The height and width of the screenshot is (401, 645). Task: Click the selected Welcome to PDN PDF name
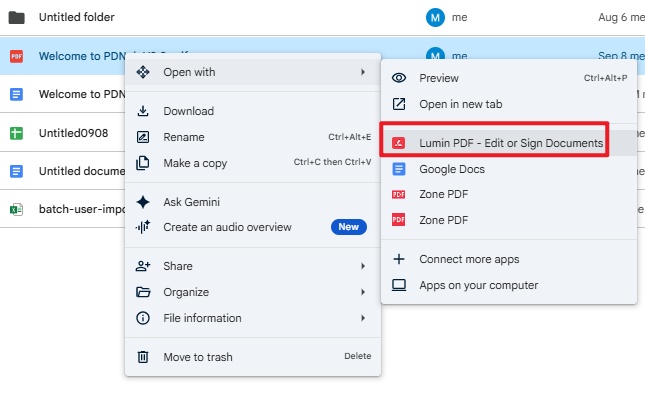coord(82,56)
